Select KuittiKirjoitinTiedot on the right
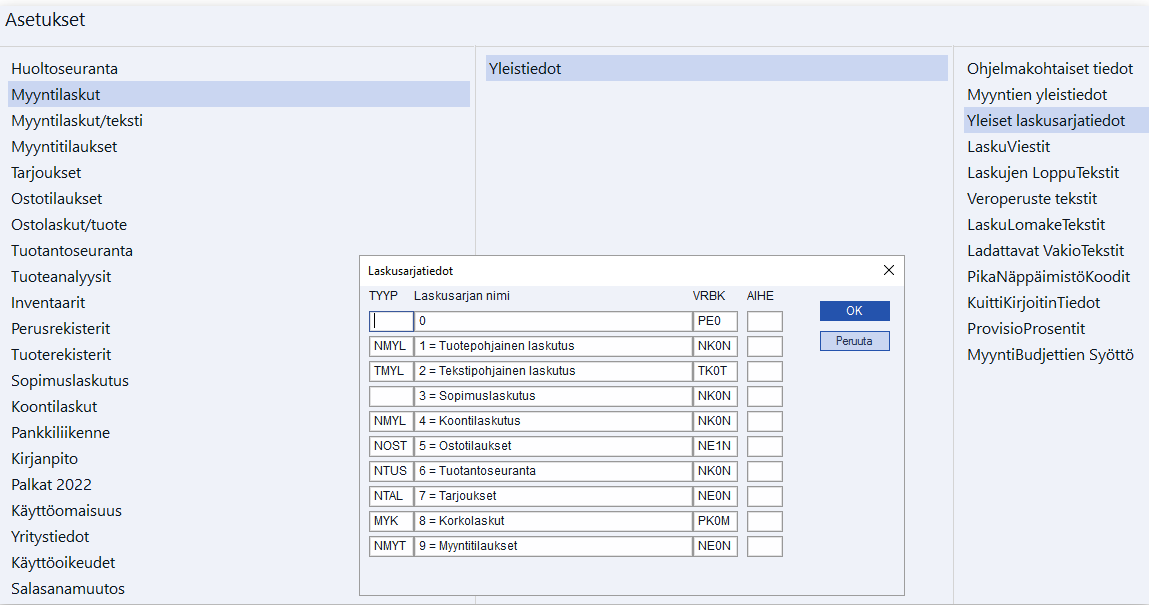Image resolution: width=1149 pixels, height=605 pixels. tap(1033, 303)
